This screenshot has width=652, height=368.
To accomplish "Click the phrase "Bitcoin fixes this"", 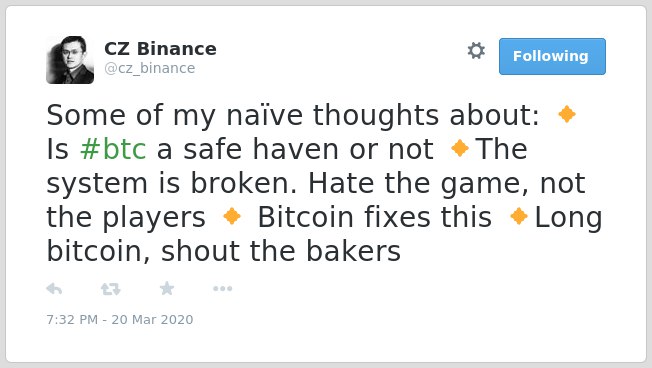I will tap(375, 217).
